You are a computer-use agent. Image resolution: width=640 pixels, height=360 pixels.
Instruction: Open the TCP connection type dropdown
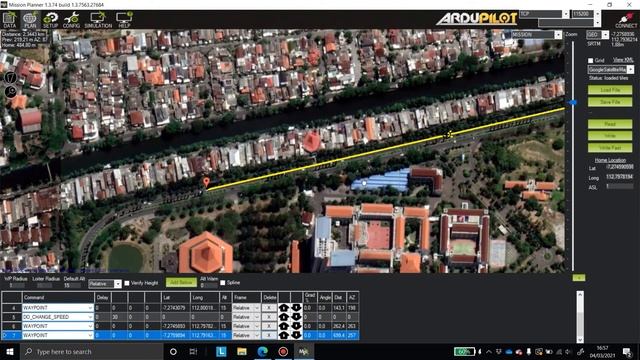[565, 14]
